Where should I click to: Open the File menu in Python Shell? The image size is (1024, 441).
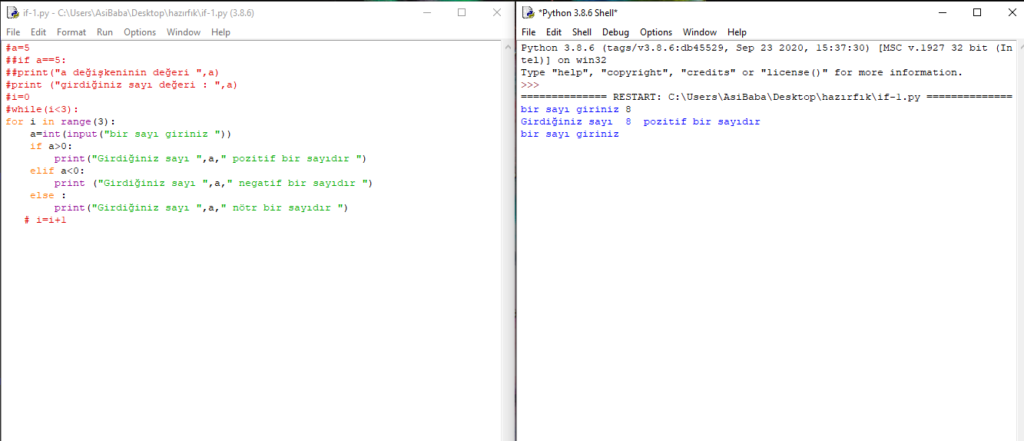529,32
